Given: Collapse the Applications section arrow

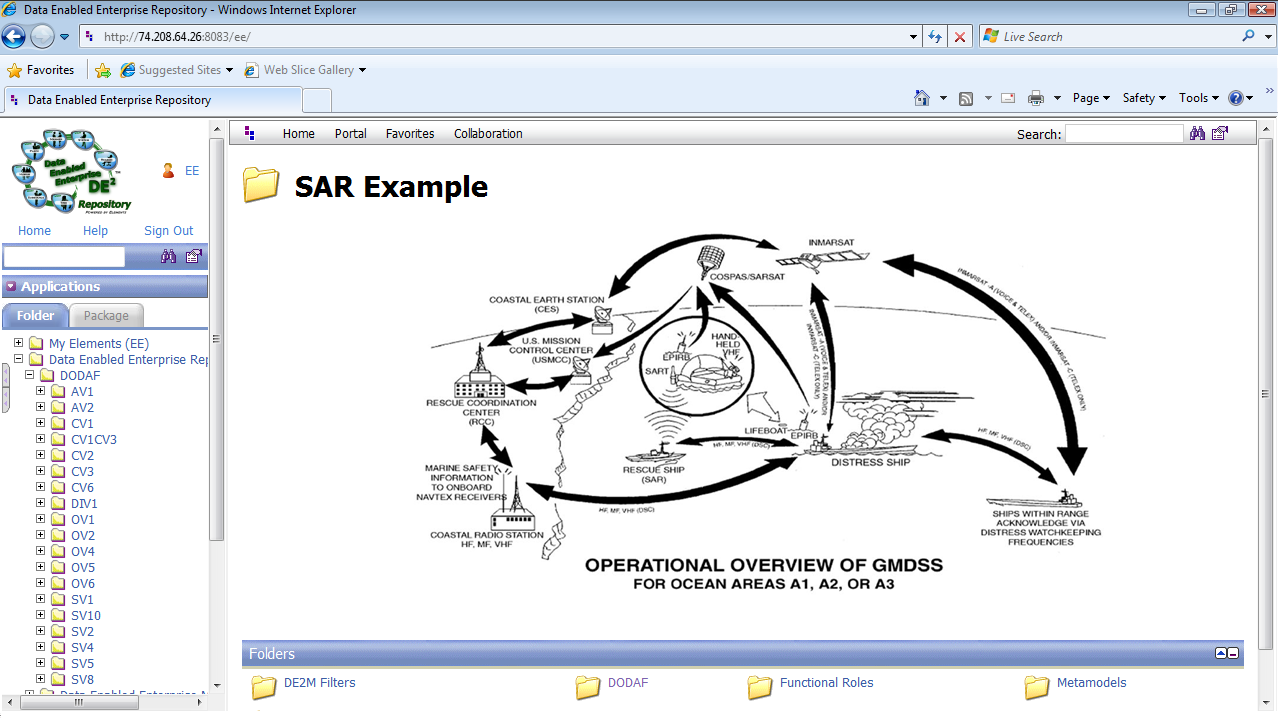Looking at the screenshot, I should pyautogui.click(x=11, y=287).
